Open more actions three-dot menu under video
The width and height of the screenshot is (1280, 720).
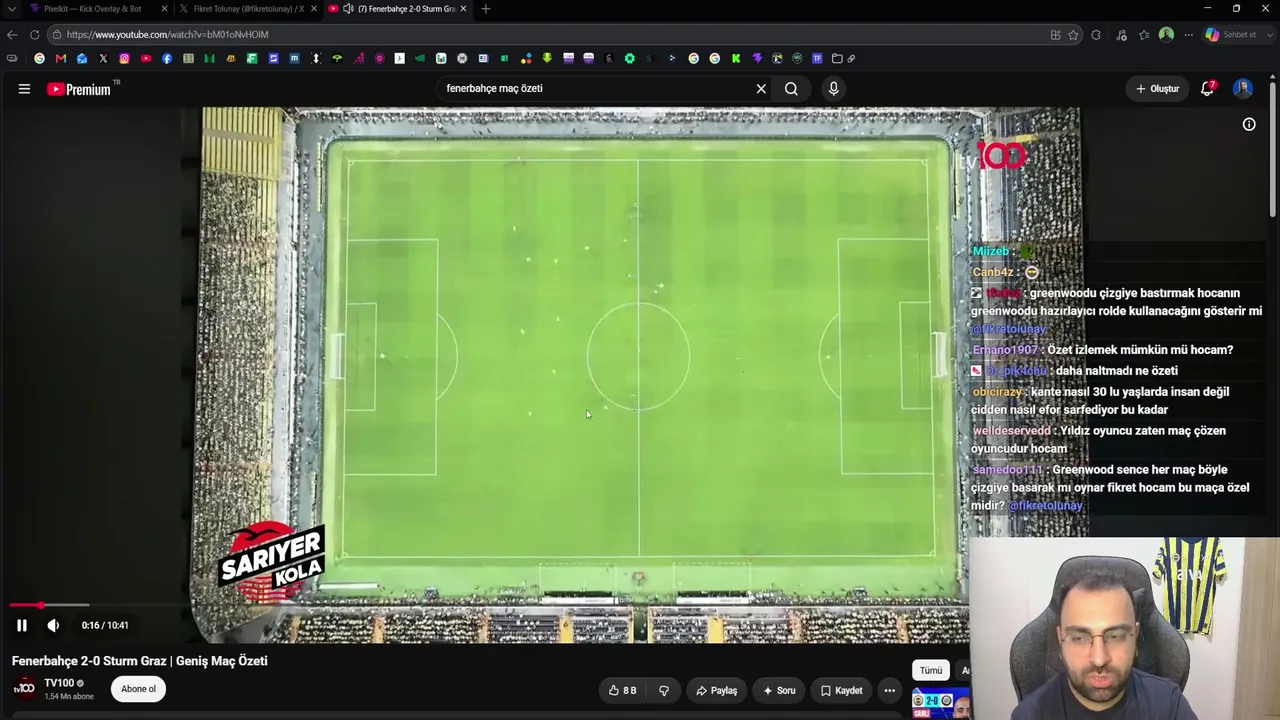pyautogui.click(x=889, y=690)
